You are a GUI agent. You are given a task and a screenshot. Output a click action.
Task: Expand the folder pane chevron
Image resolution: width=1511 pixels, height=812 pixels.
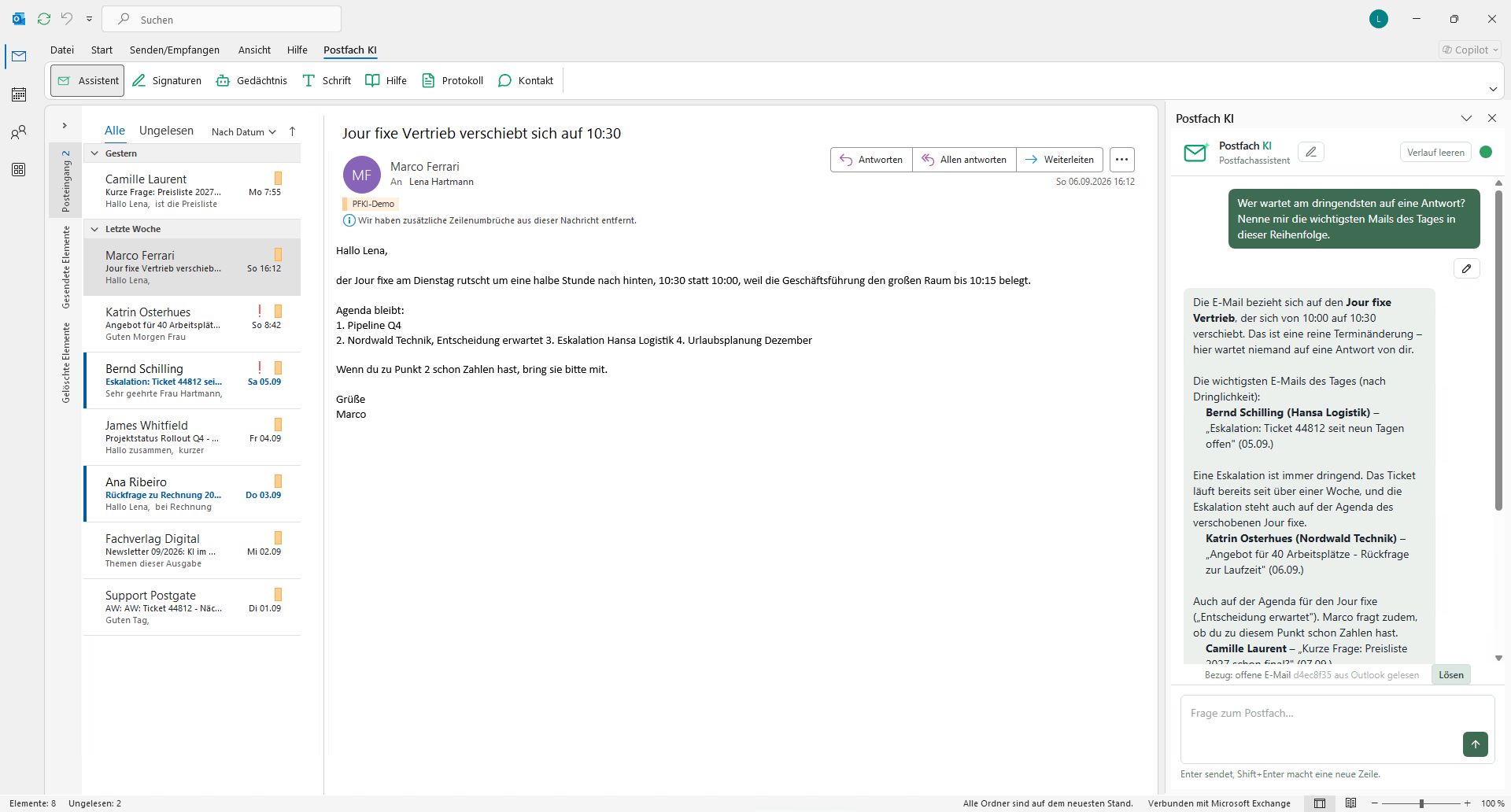coord(65,125)
